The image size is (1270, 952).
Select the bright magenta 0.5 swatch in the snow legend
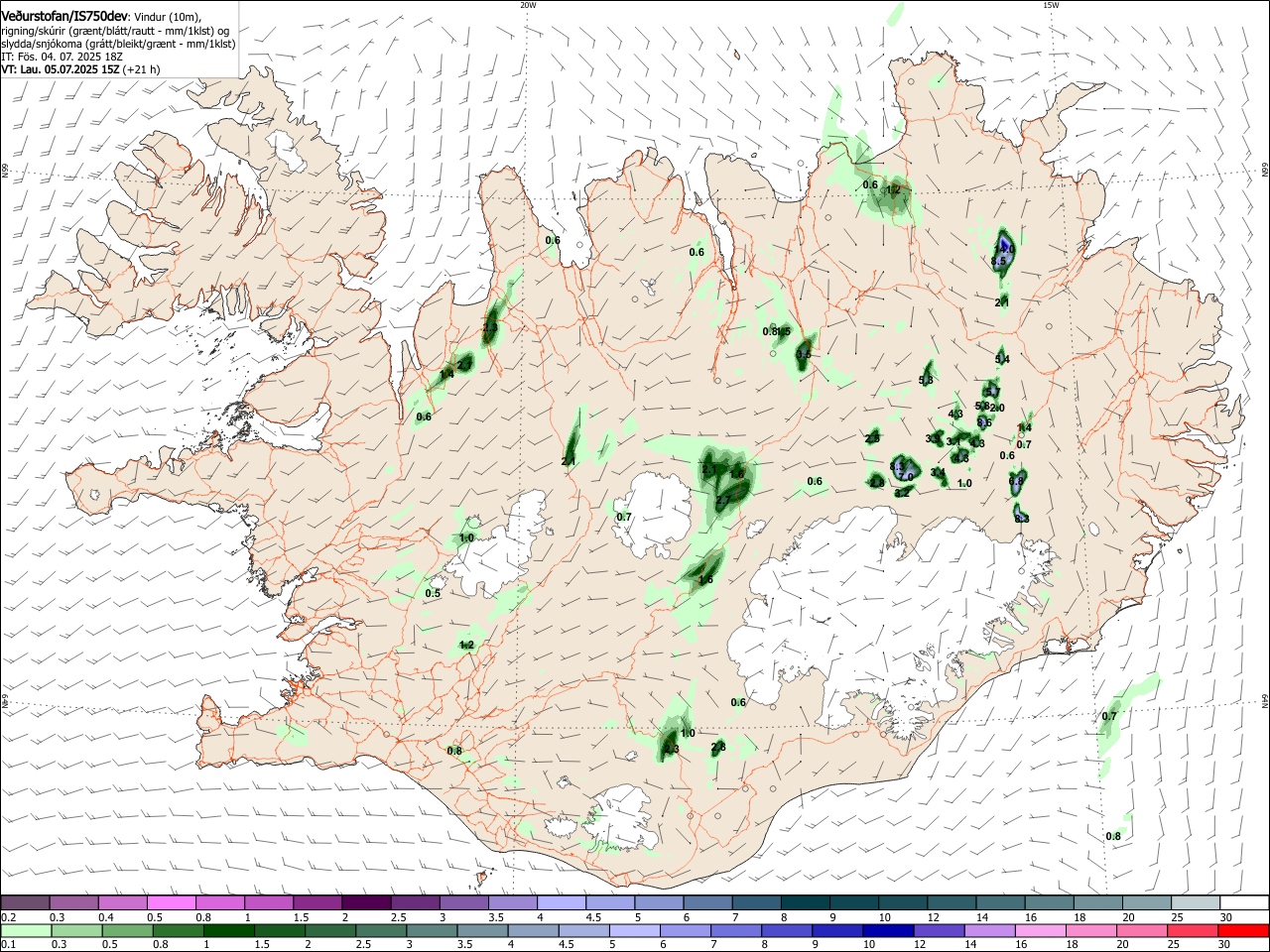(x=171, y=902)
